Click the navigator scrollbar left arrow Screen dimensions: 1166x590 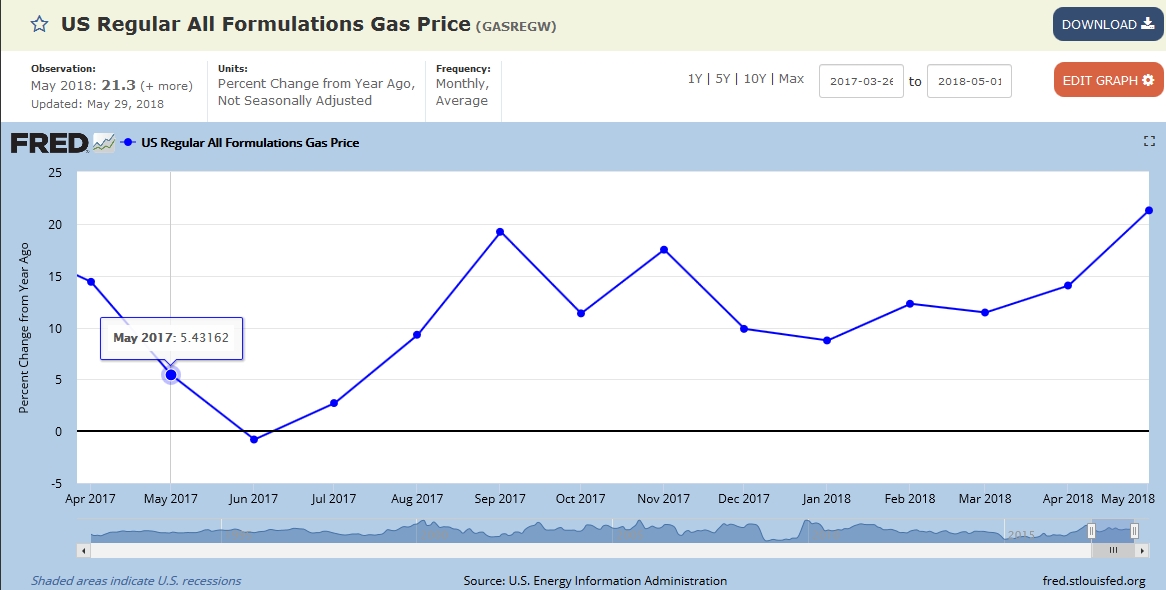84,550
